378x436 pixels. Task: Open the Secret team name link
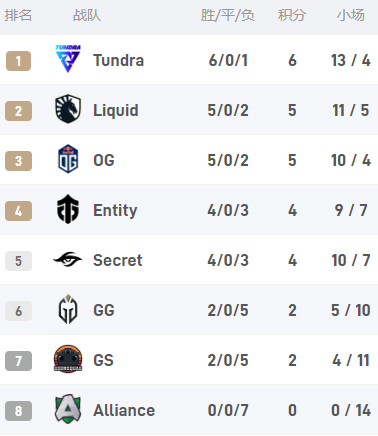[x=118, y=260]
